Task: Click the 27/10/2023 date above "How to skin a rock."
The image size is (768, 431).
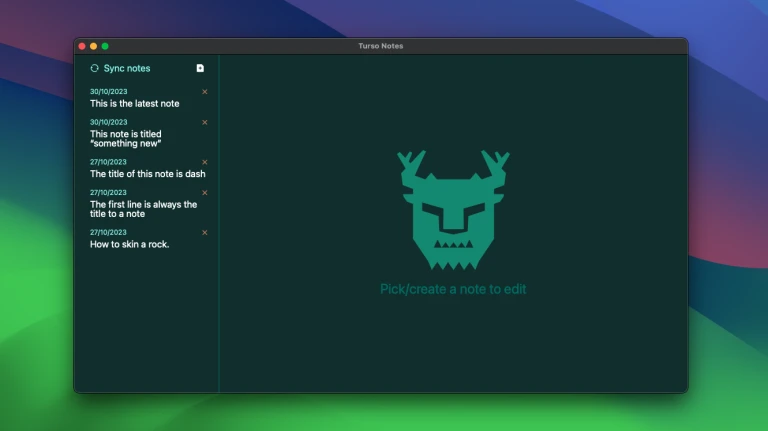Action: [108, 233]
